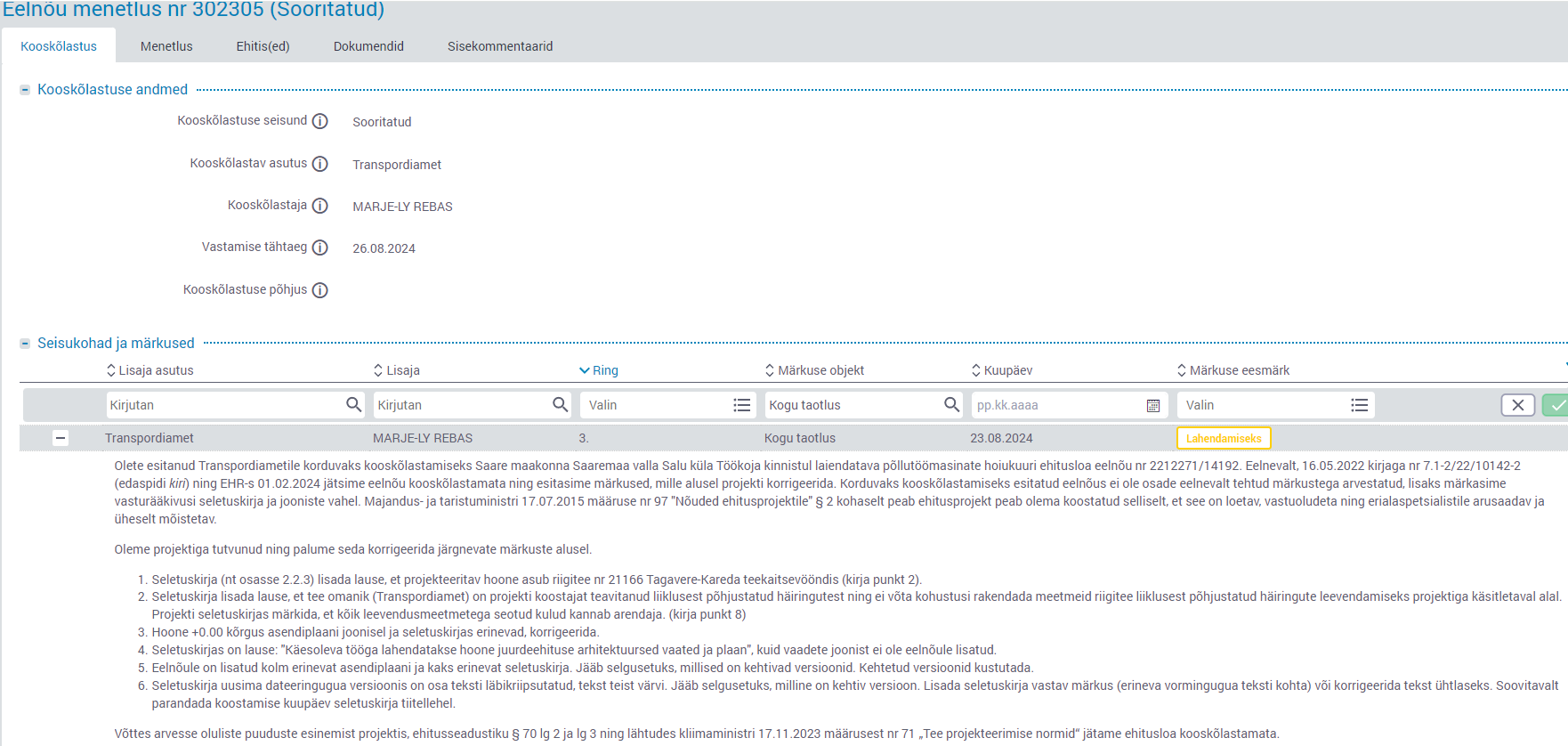Click the page title Eelnõu menetlus nr 302305

click(194, 10)
